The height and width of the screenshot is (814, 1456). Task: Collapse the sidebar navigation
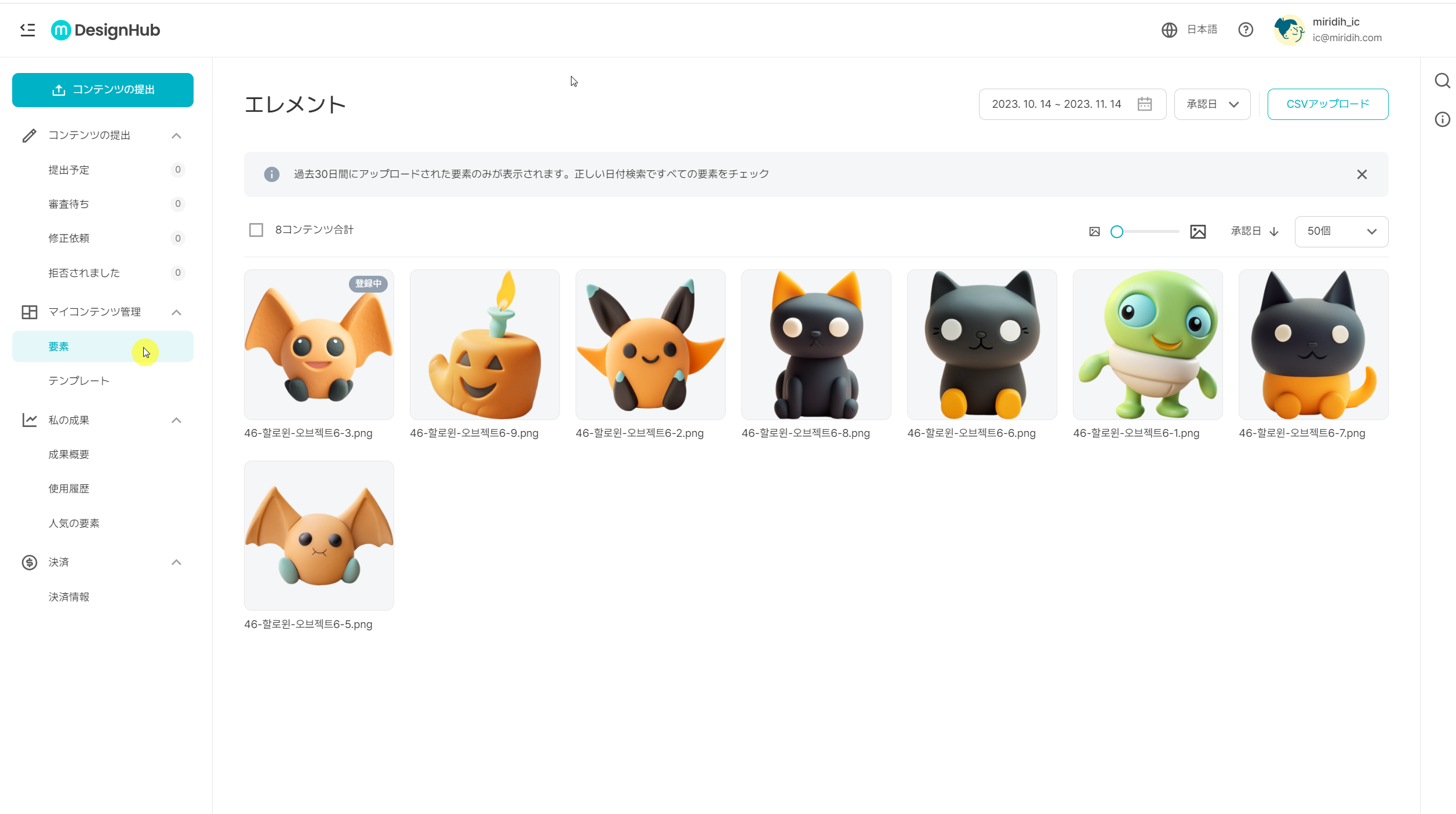click(27, 30)
